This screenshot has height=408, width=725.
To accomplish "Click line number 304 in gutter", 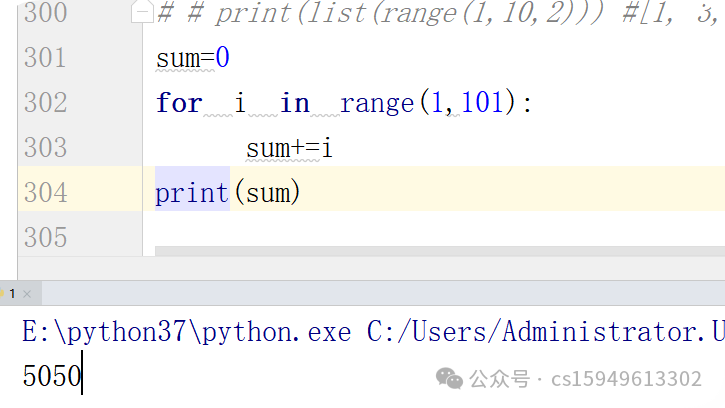I will [45, 192].
